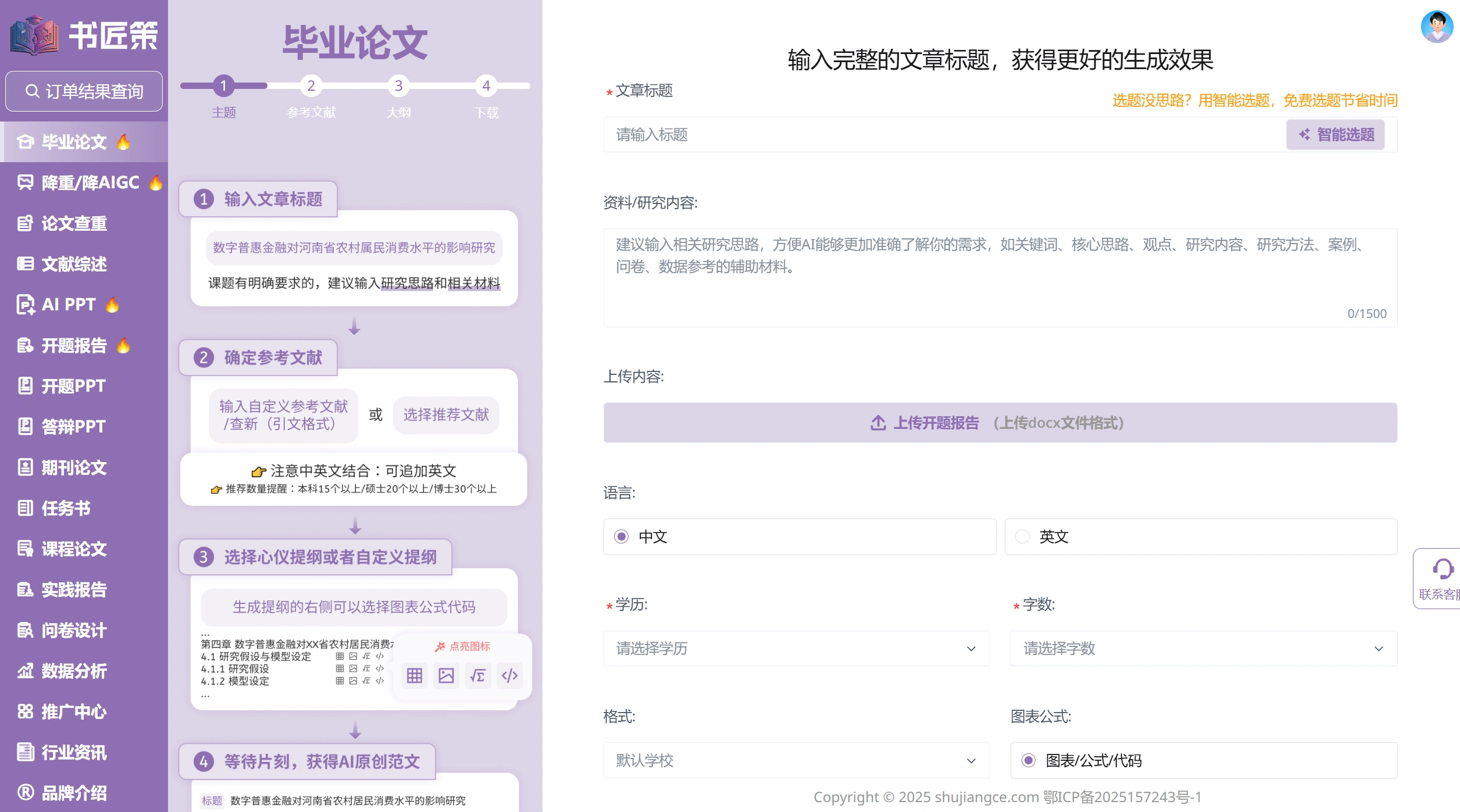Image resolution: width=1460 pixels, height=812 pixels.
Task: Click the code </> icon in 点亮图标 panel
Action: pos(510,675)
